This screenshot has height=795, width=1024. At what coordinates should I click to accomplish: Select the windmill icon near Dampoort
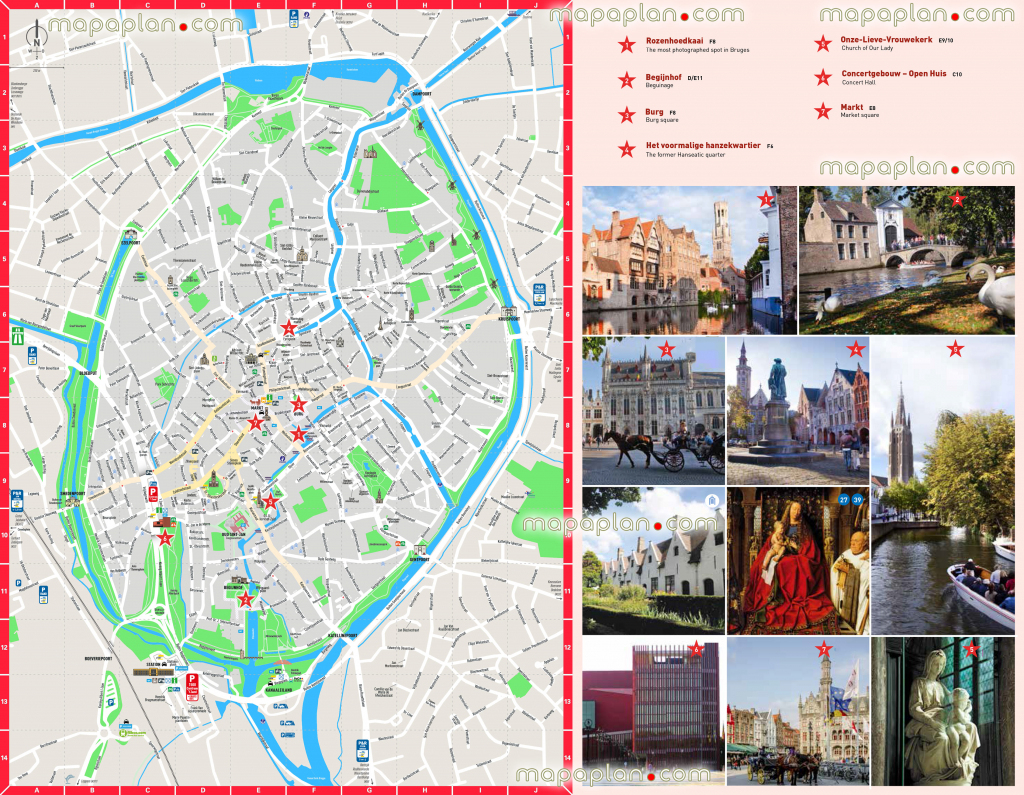(420, 125)
